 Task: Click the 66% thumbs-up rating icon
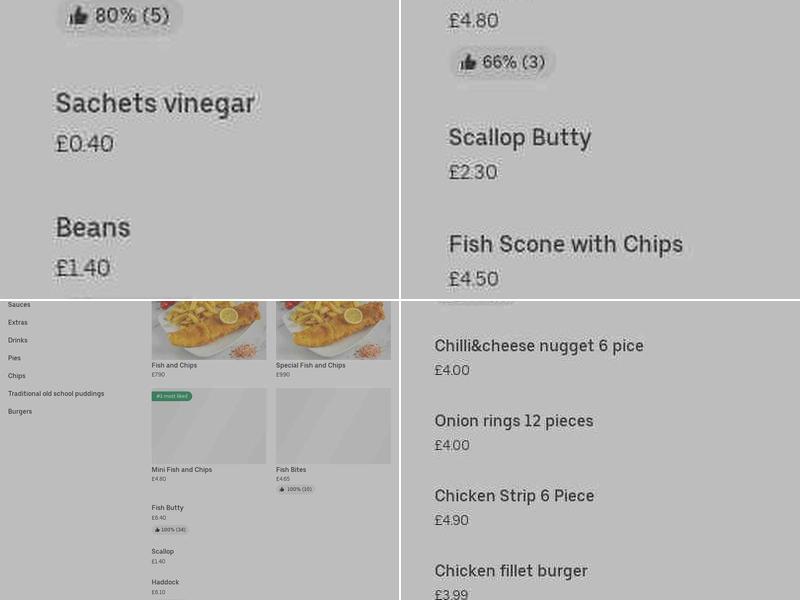502,62
